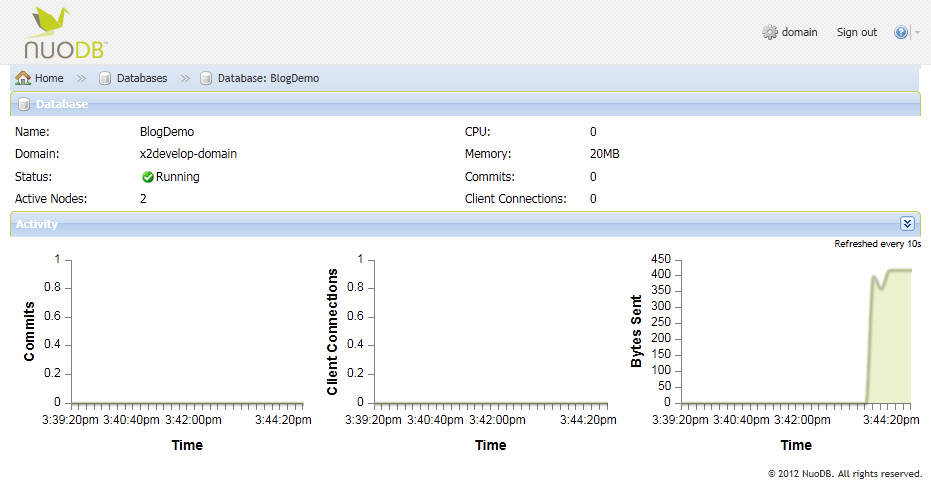Click the Home house icon in breadcrumb
Viewport: 931px width, 487px height.
pyautogui.click(x=23, y=78)
